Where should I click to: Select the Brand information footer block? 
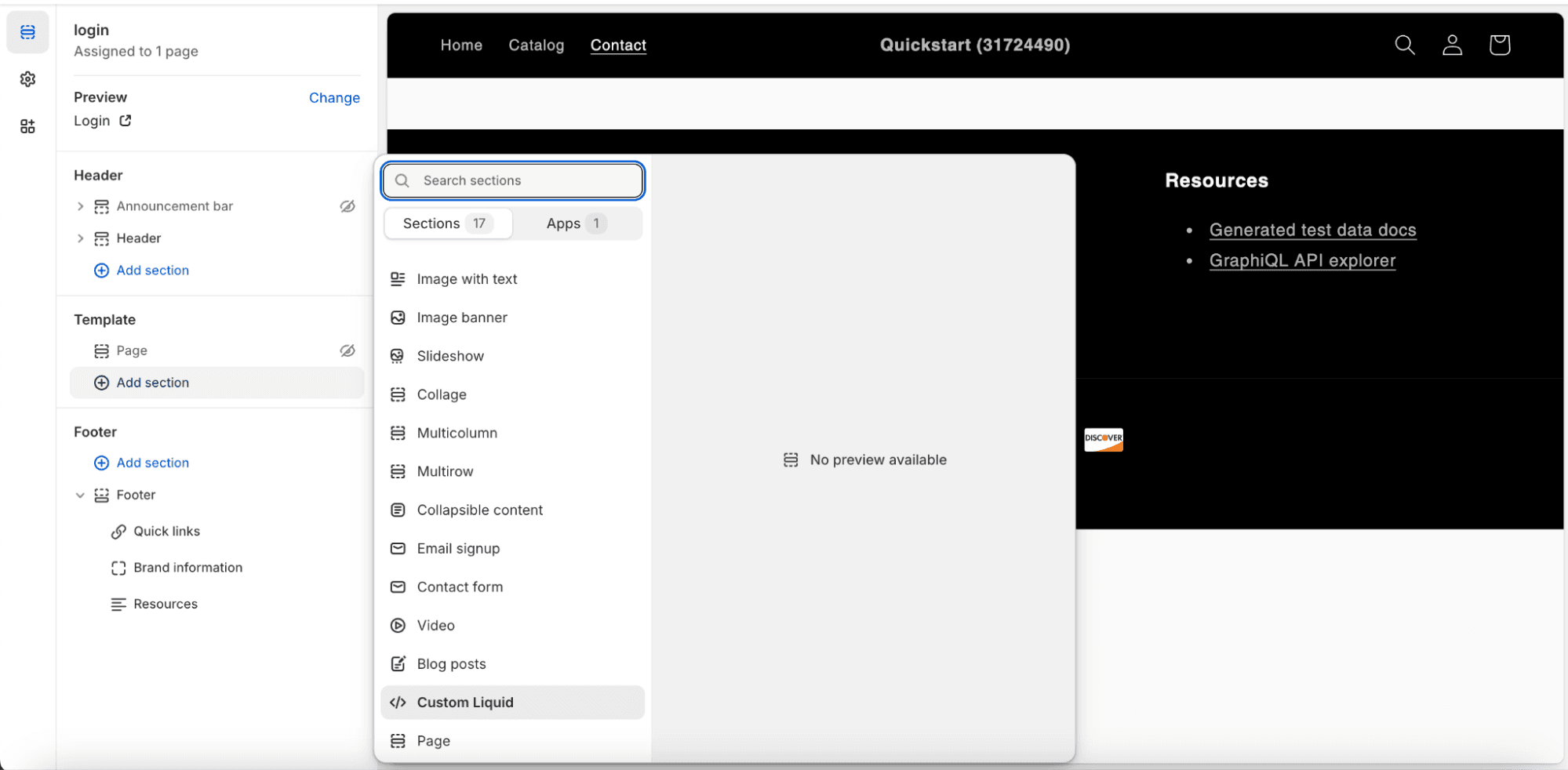pos(187,567)
